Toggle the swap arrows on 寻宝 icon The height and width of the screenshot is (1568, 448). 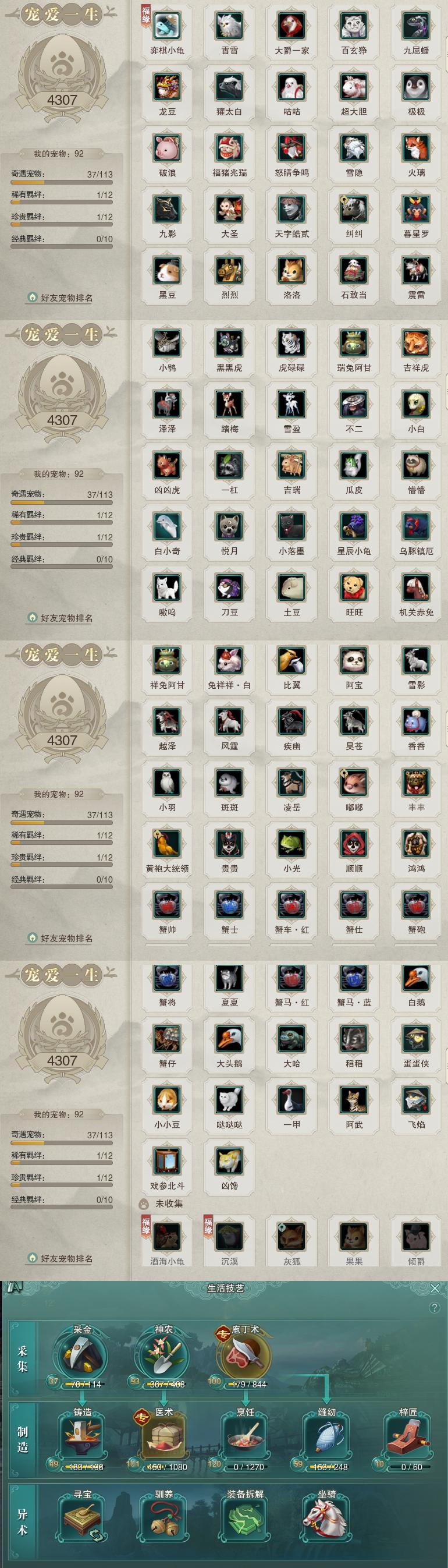point(96,1534)
